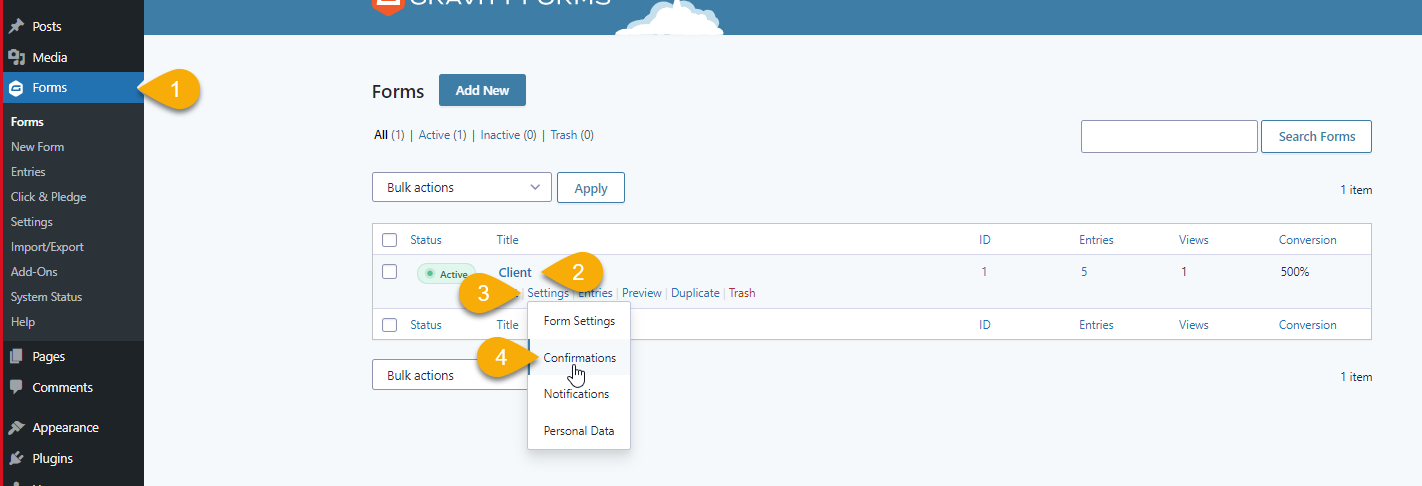Sort by the Entries column header
This screenshot has width=1422, height=486.
tap(1096, 240)
